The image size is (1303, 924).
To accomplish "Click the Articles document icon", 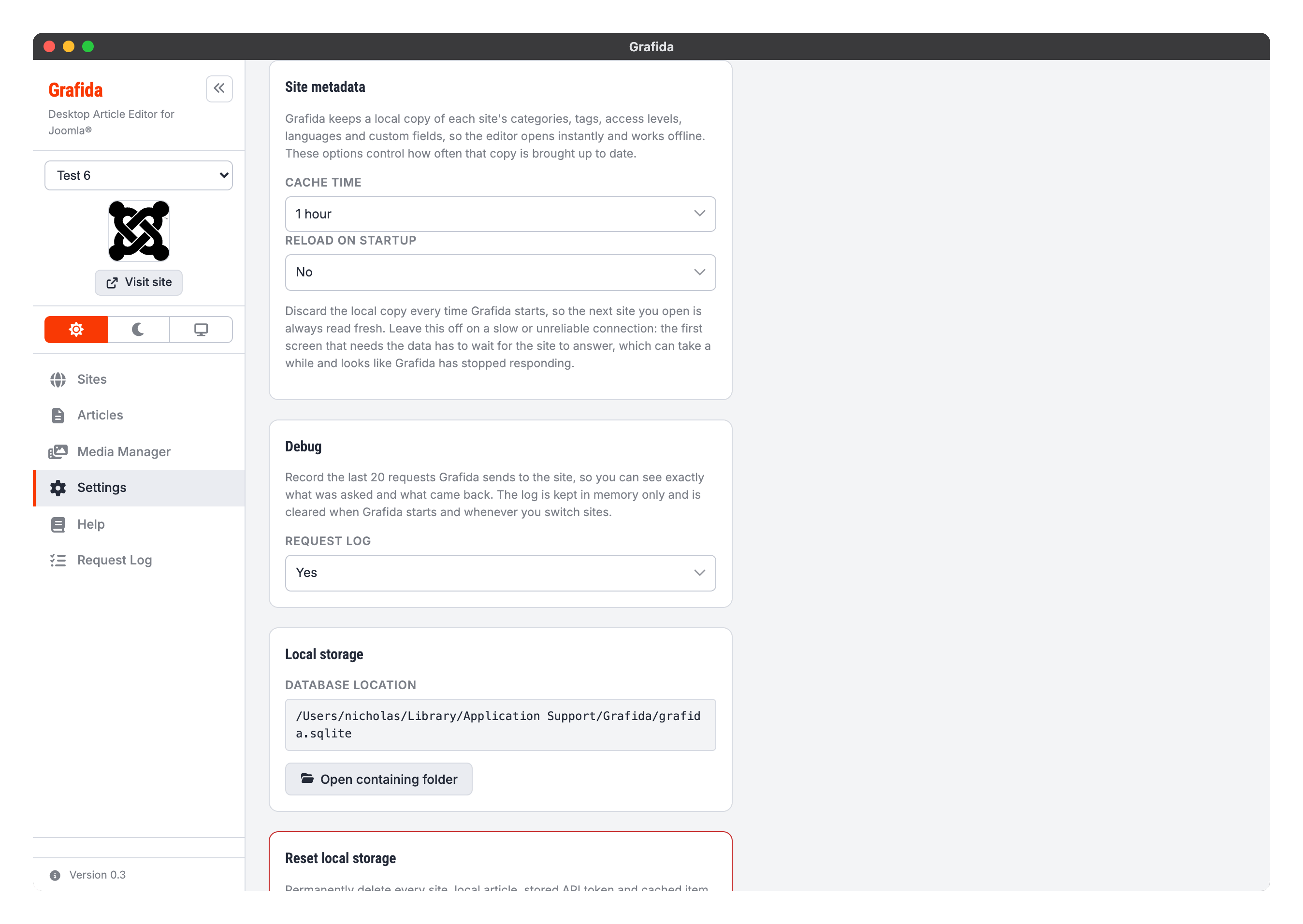I will [x=58, y=415].
